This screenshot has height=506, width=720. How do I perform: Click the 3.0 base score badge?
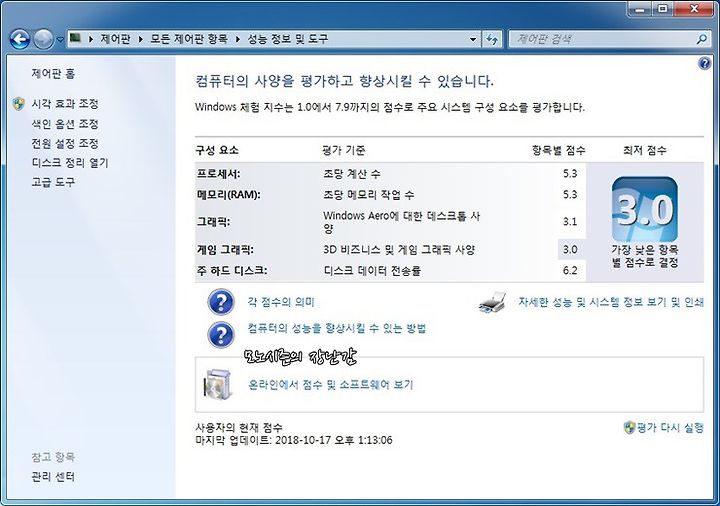tap(645, 209)
